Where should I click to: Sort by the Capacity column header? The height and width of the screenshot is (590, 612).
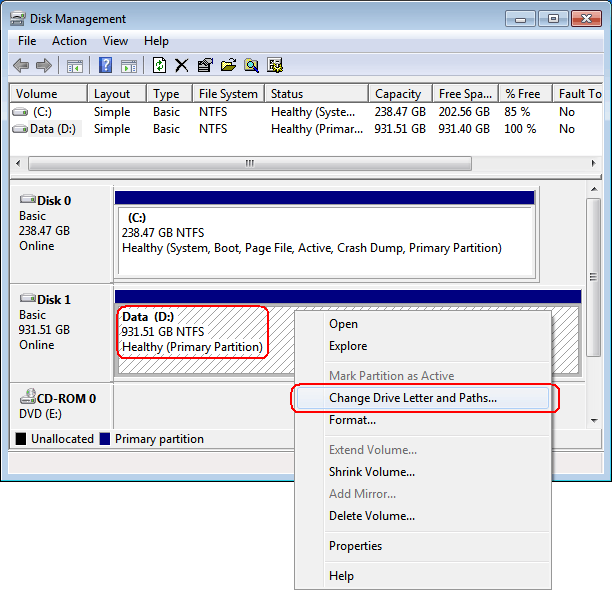398,94
